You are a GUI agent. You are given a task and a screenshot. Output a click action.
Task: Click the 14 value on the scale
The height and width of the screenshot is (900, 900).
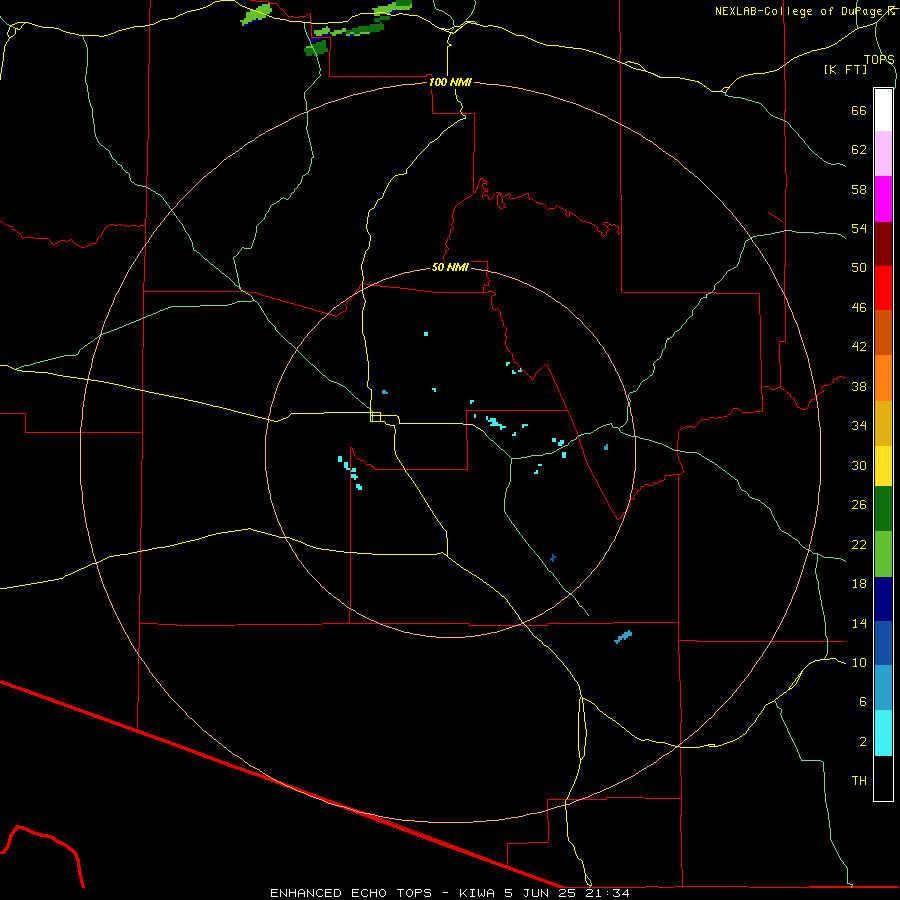pos(859,623)
